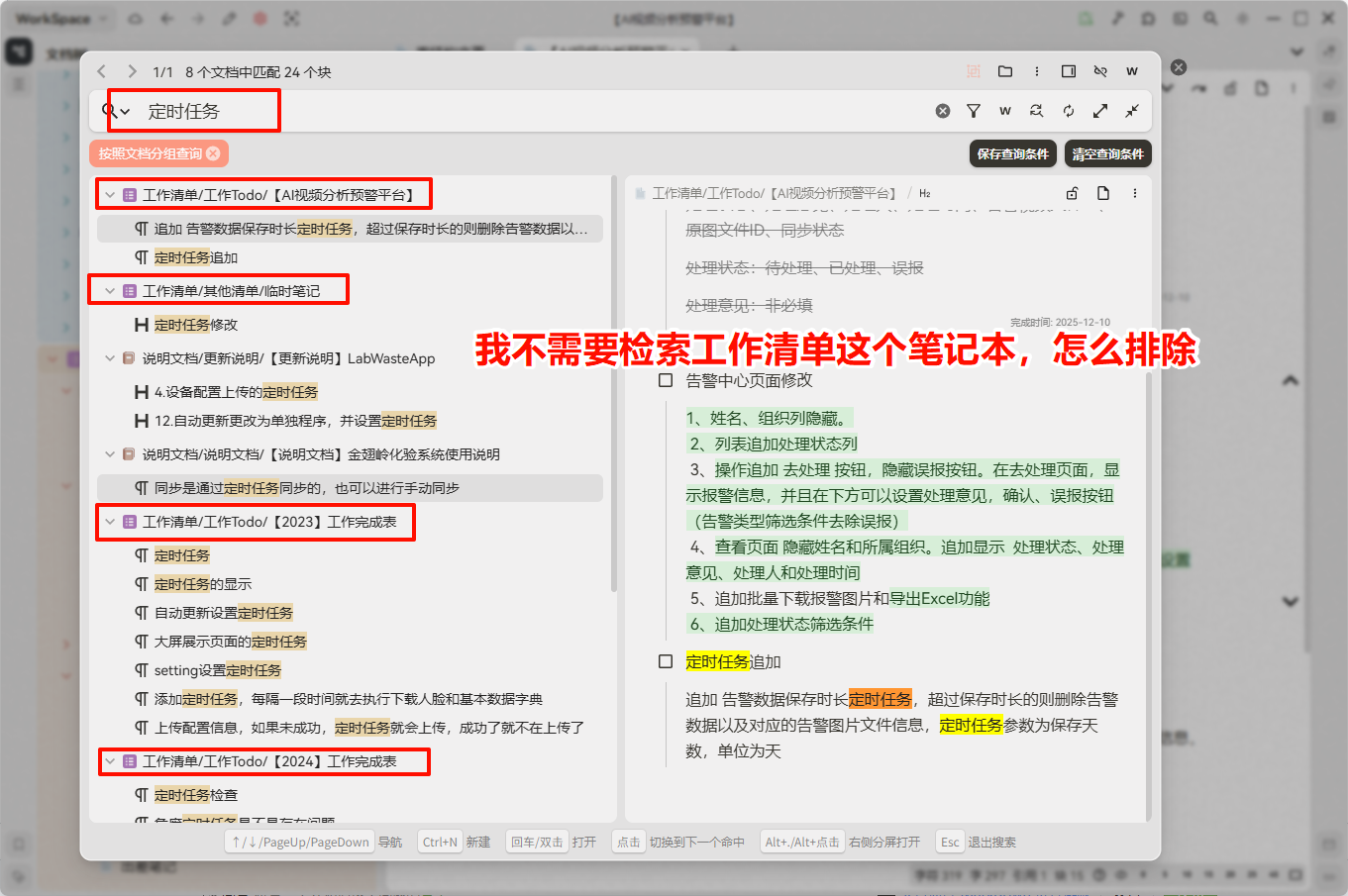
Task: Click the unlink icon in the search header
Action: click(x=1100, y=71)
